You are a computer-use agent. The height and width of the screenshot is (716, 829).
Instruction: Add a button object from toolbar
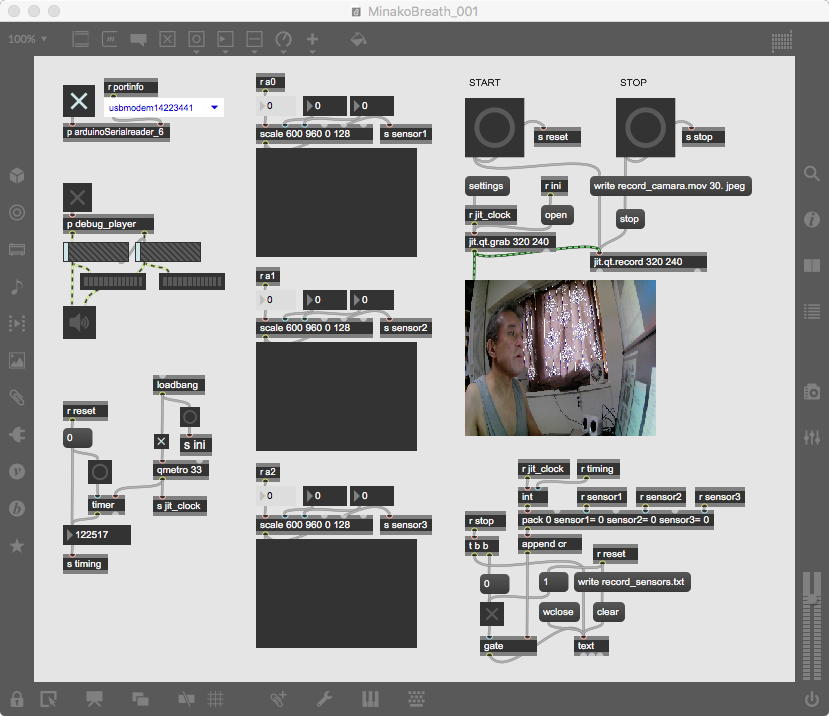coord(196,39)
